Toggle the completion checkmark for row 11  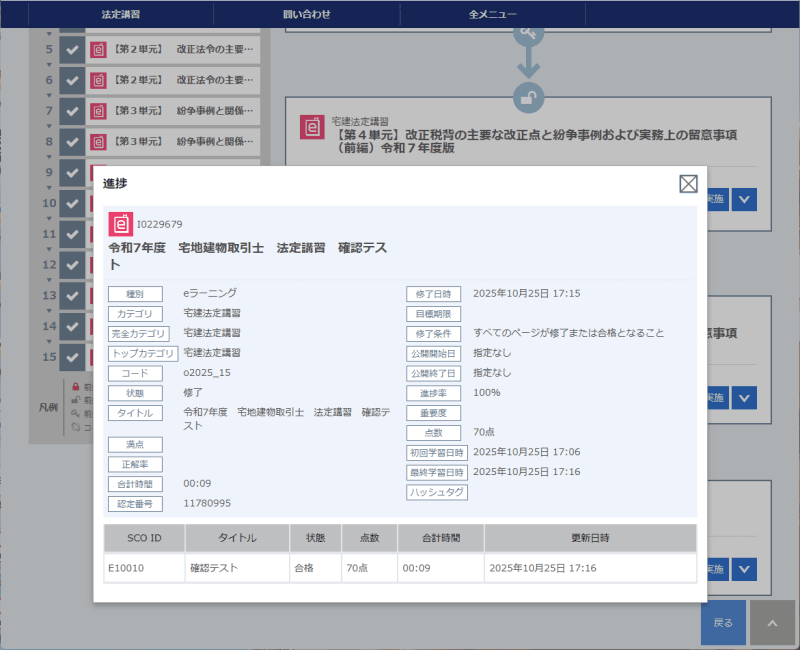click(72, 235)
